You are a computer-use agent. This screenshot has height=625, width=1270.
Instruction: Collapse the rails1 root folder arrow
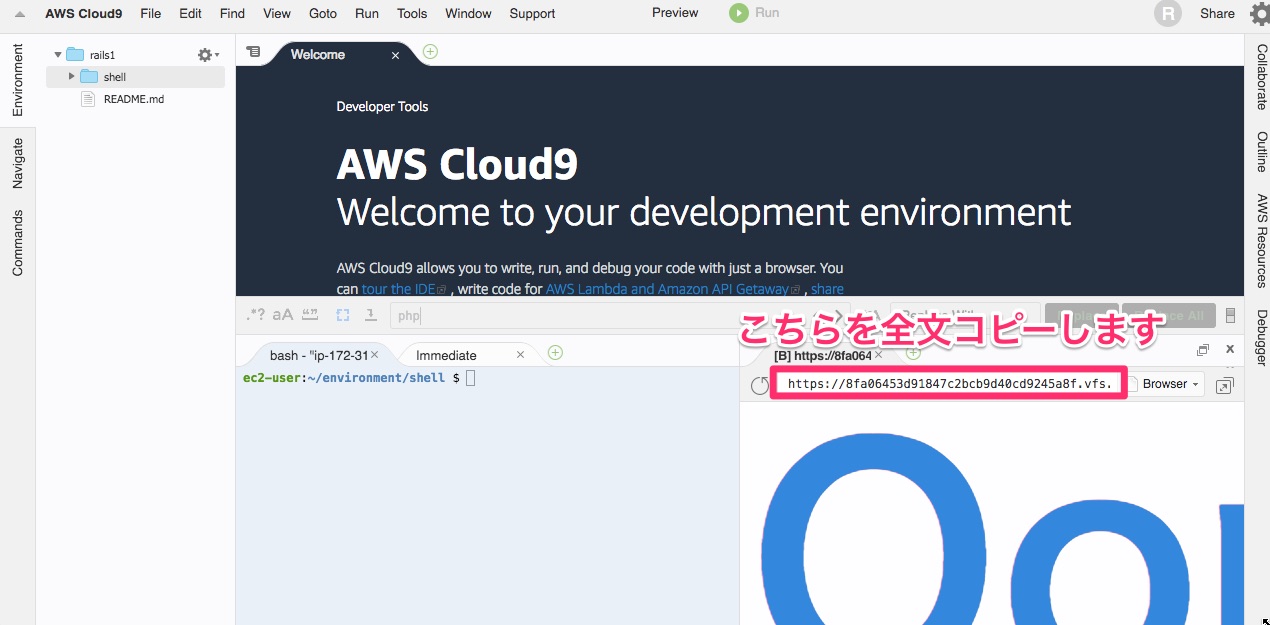[58, 55]
